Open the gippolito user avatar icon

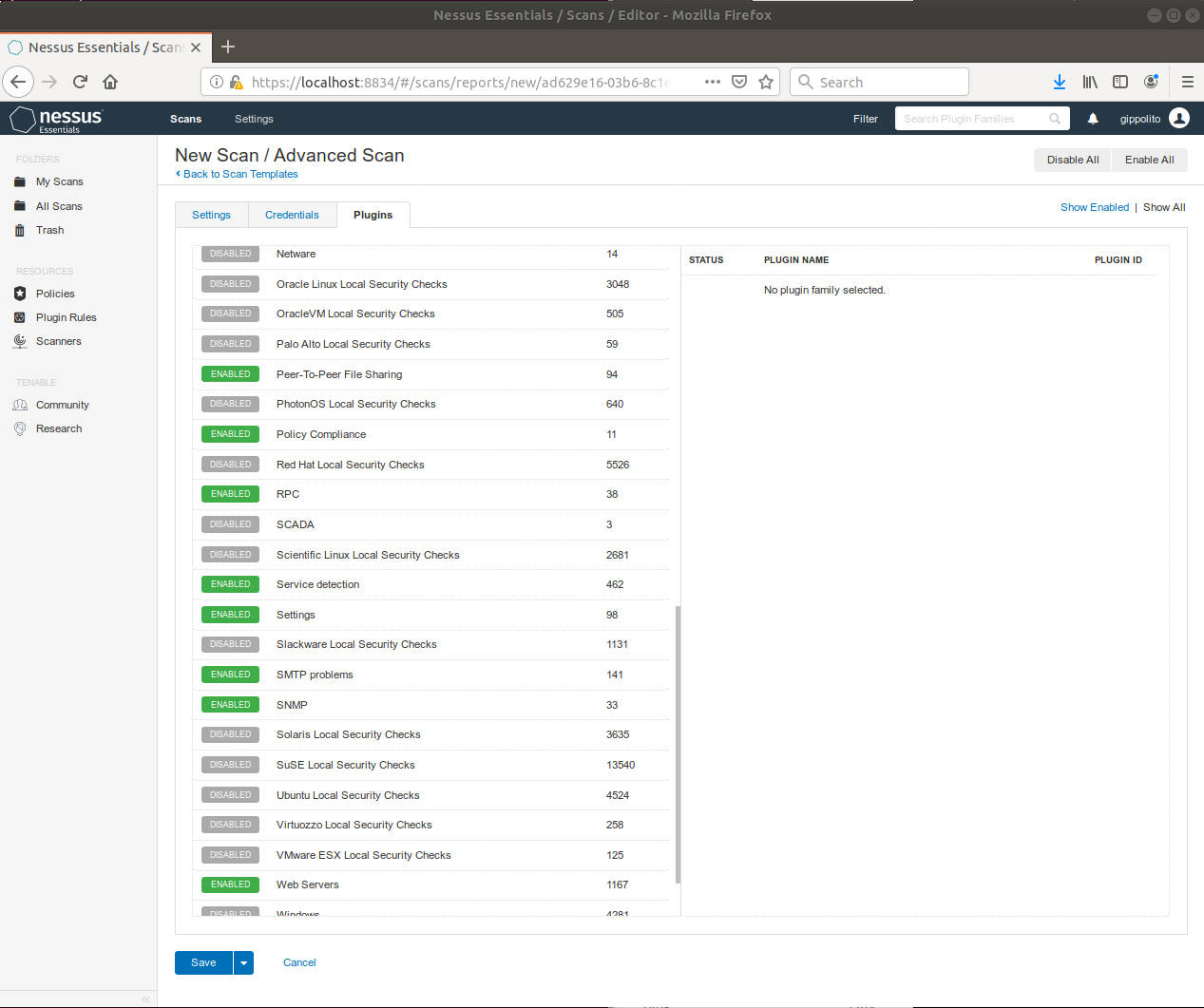pos(1179,118)
